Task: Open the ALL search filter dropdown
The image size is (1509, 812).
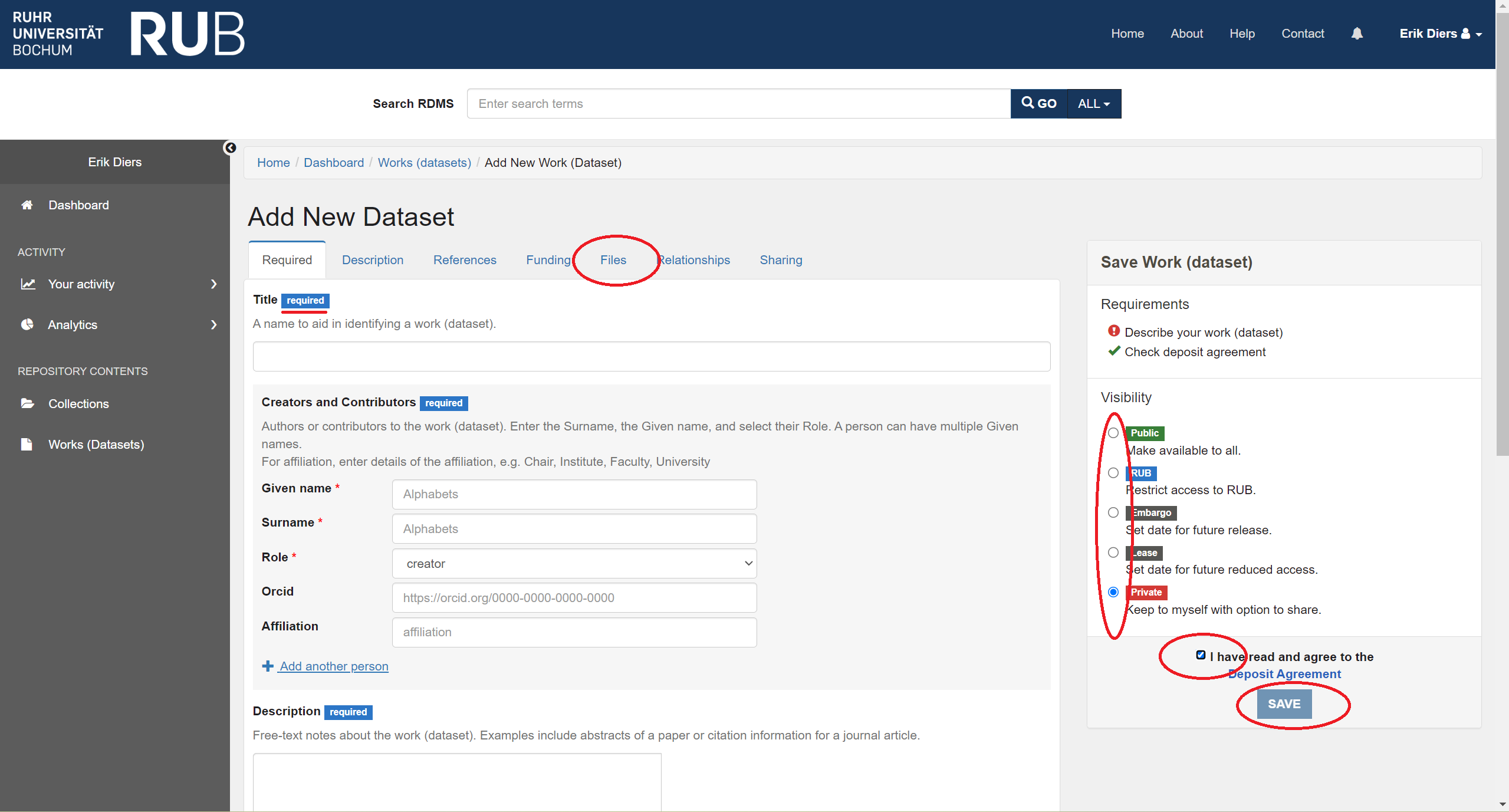Action: tap(1094, 104)
